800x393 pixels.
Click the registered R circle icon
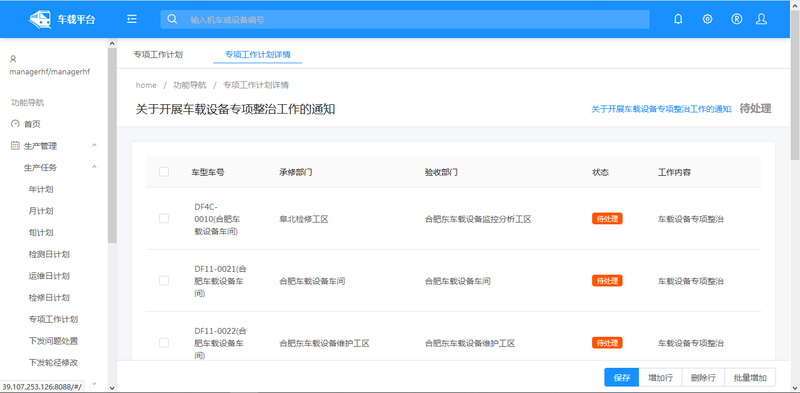(736, 19)
